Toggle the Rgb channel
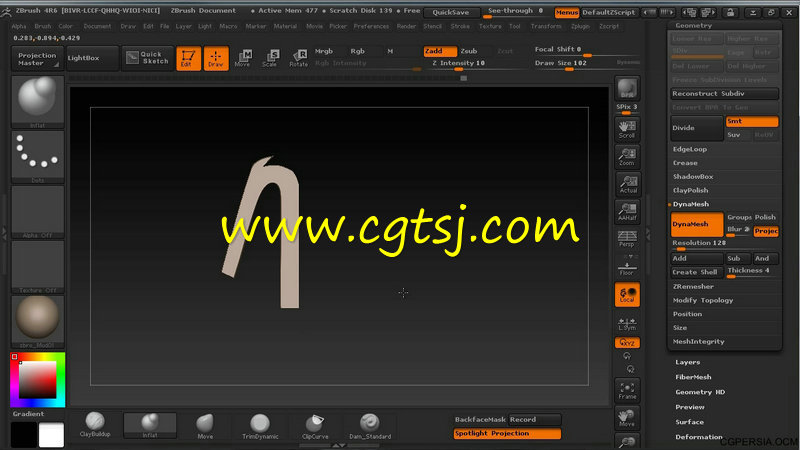 [x=357, y=51]
